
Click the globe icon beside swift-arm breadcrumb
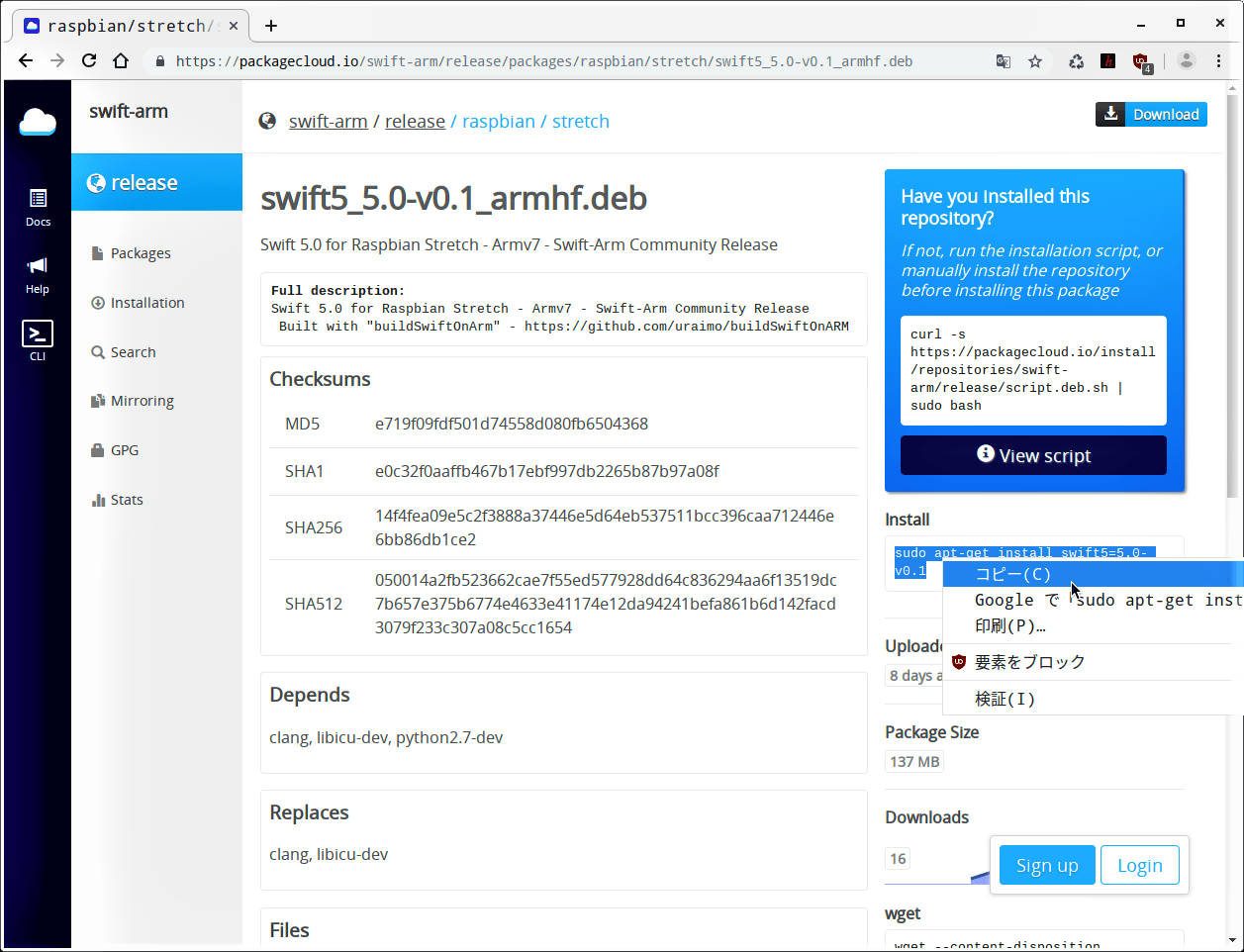(x=267, y=121)
